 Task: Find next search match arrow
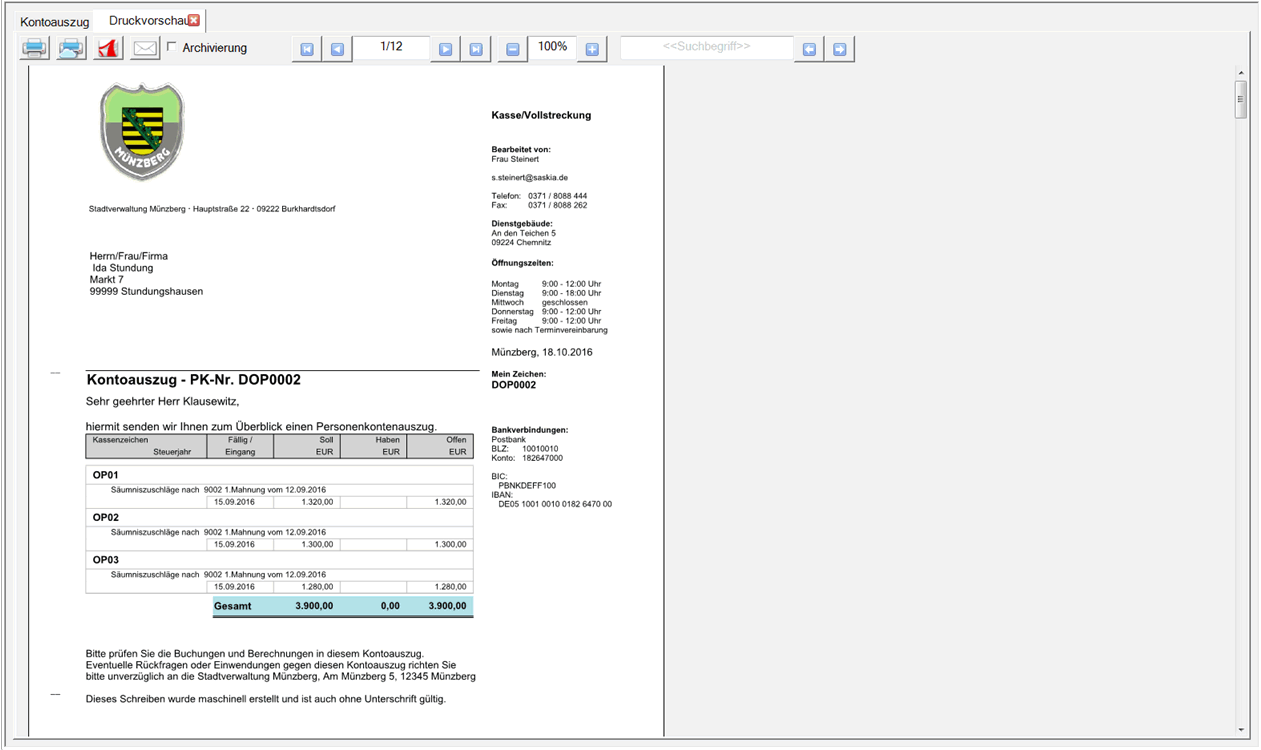[x=839, y=49]
